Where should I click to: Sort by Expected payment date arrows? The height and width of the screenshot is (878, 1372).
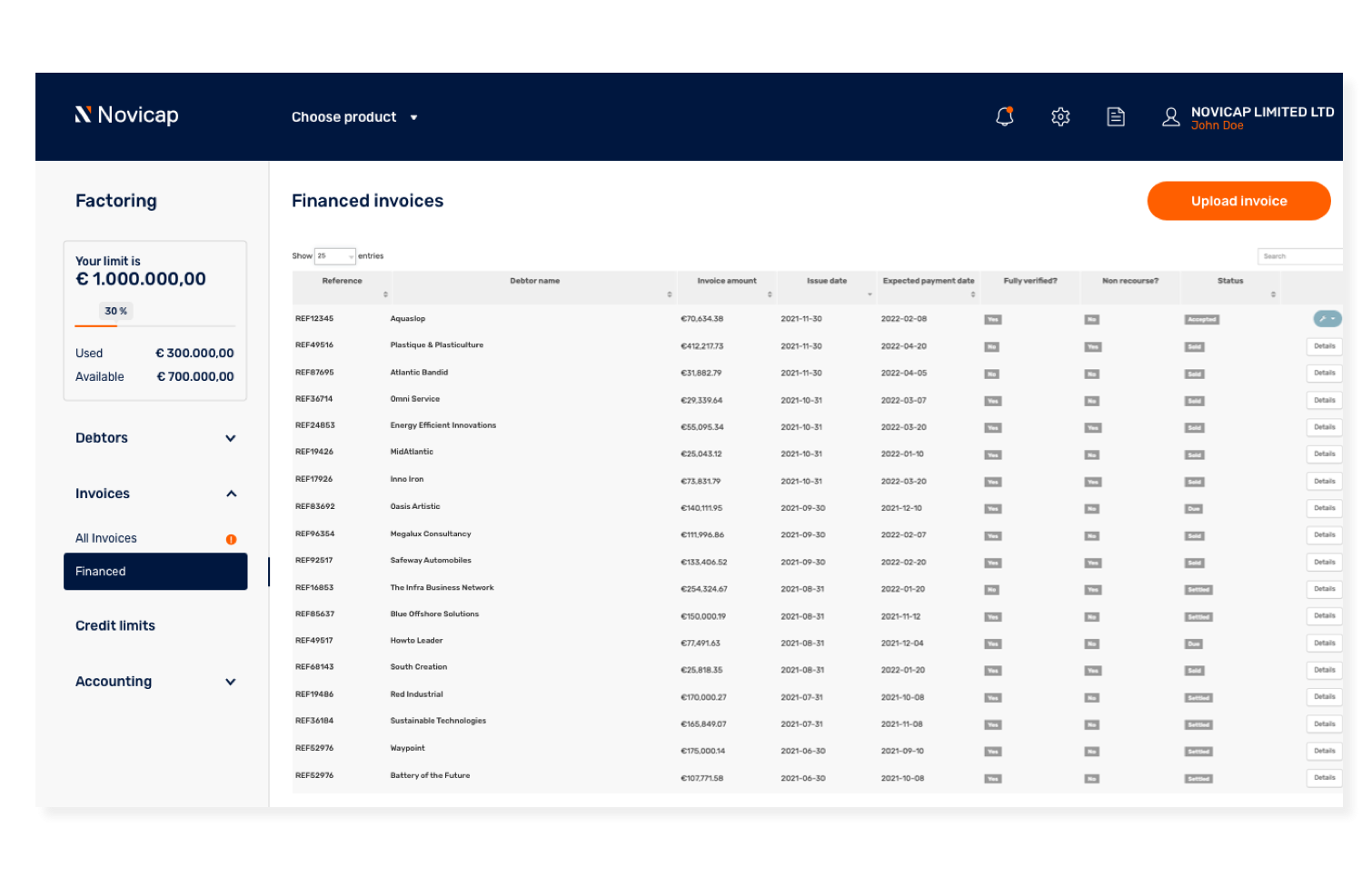point(972,294)
